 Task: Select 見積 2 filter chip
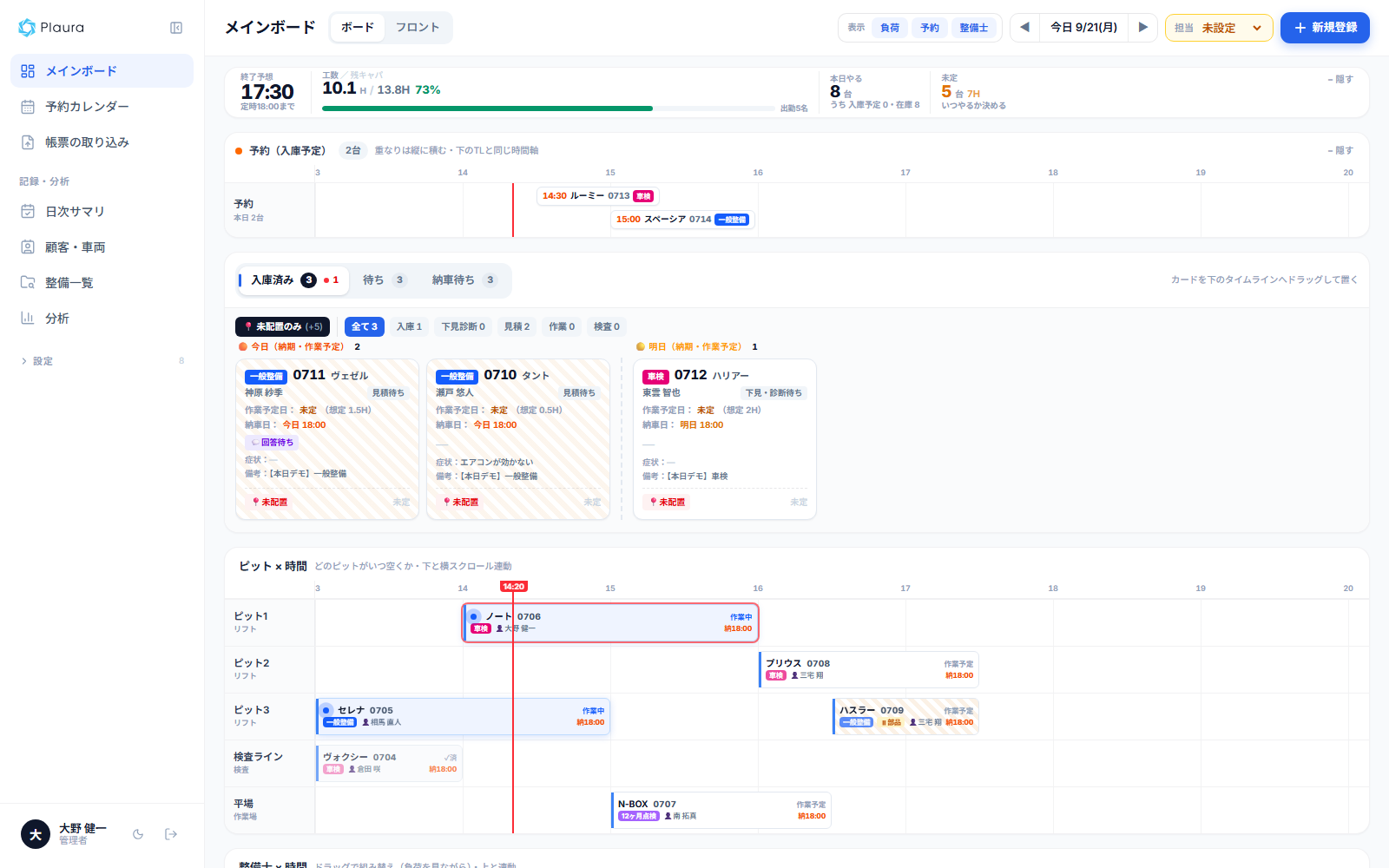tap(517, 327)
